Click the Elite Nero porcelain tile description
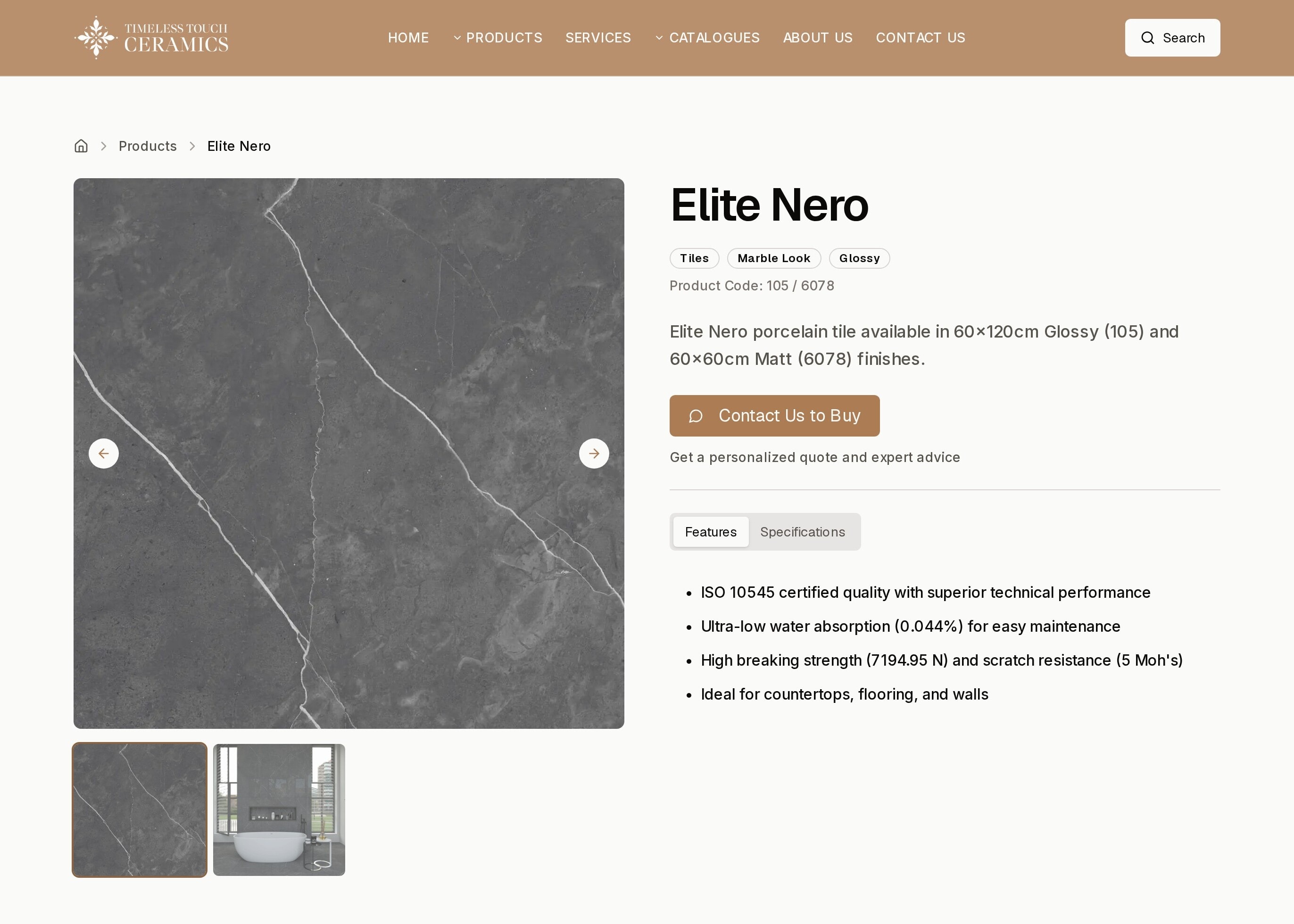 coord(924,345)
